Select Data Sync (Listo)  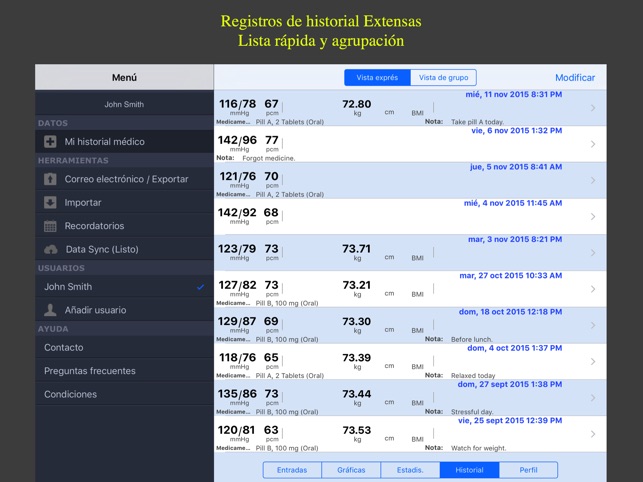point(124,249)
